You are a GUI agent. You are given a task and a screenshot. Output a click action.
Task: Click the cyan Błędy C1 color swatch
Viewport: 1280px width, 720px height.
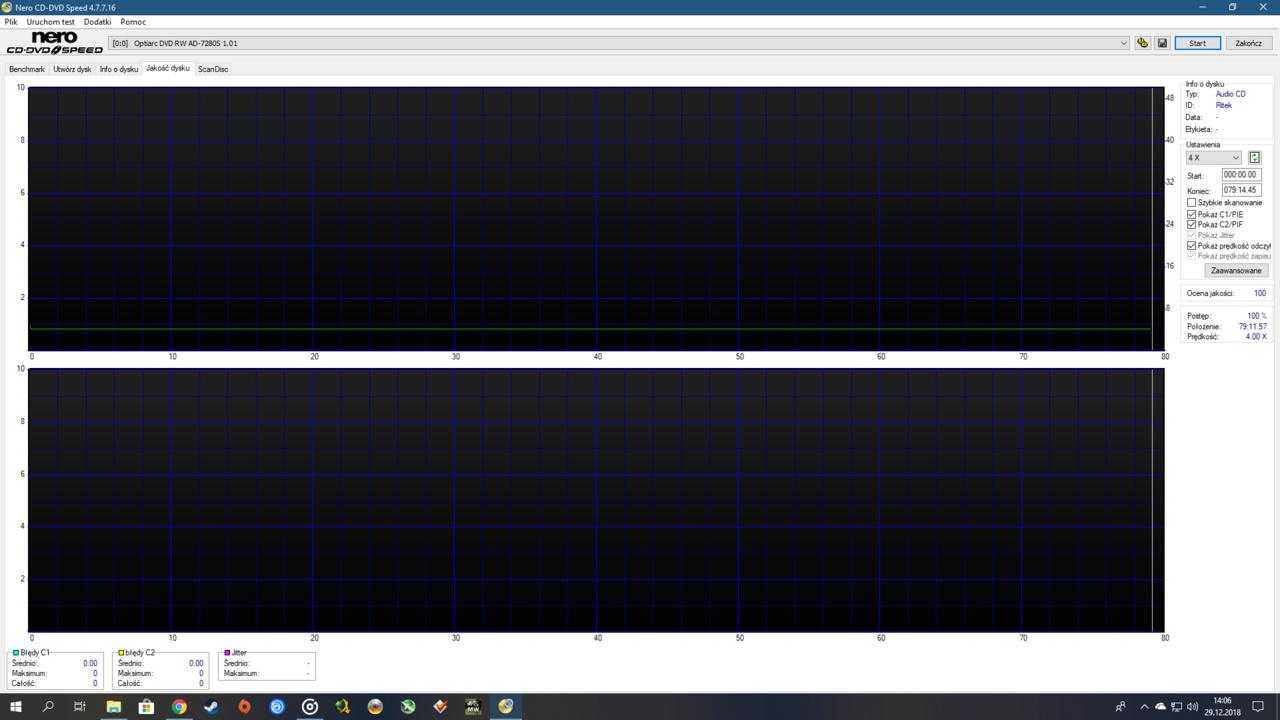[x=16, y=653]
